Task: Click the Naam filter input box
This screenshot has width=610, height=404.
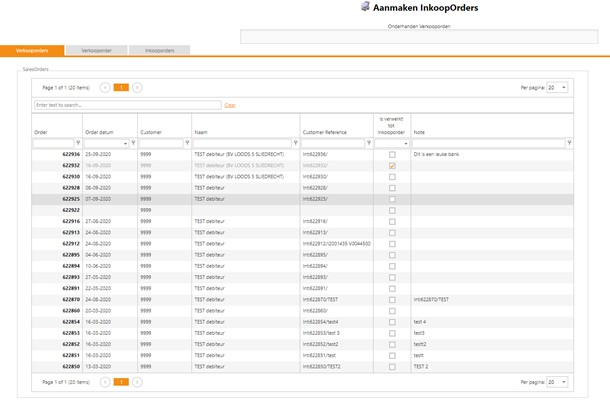Action: click(242, 143)
